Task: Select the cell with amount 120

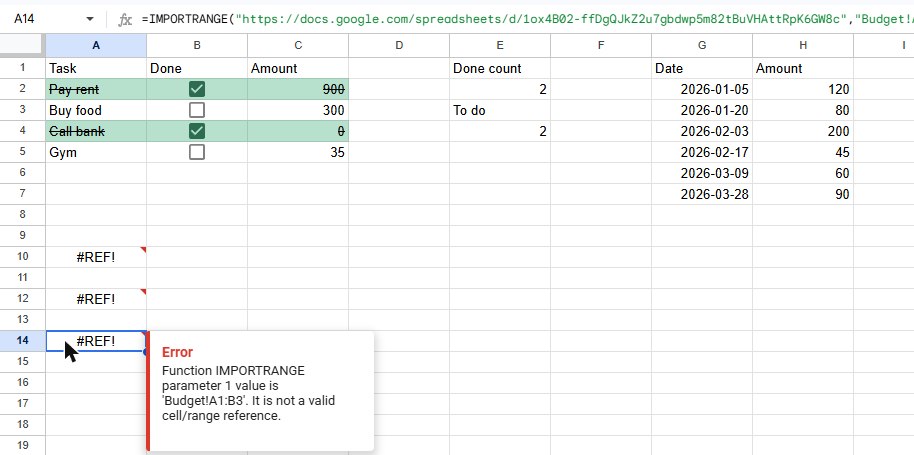Action: pyautogui.click(x=803, y=89)
